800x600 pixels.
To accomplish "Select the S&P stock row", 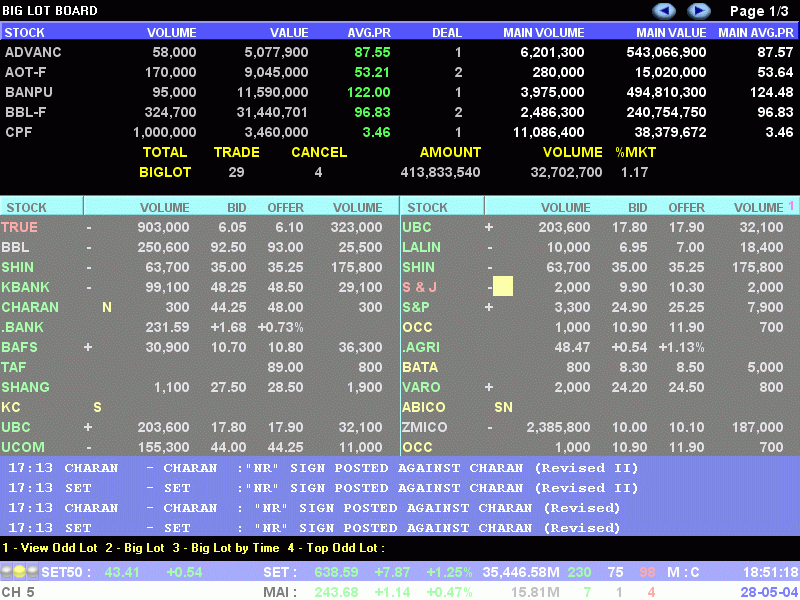I will pos(601,307).
